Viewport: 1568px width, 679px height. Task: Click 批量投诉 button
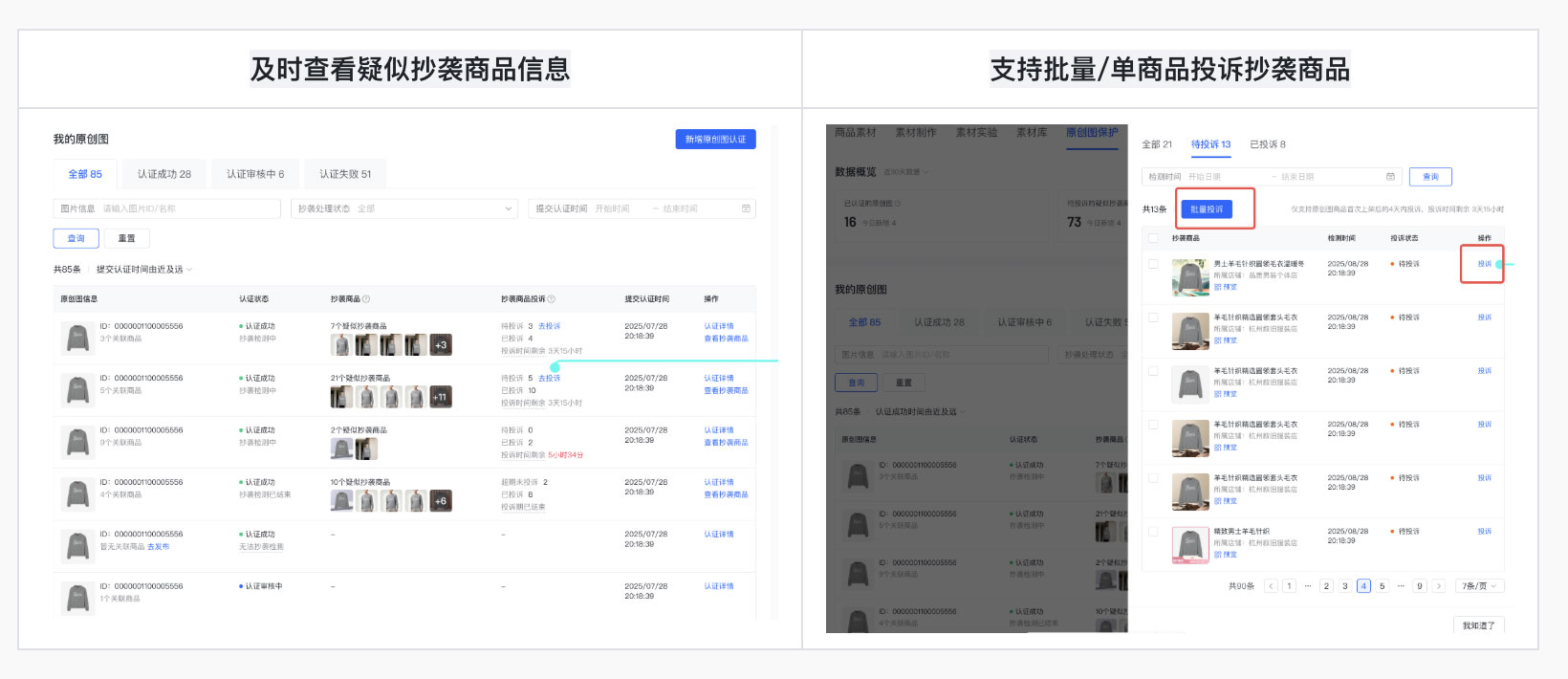[x=1207, y=208]
